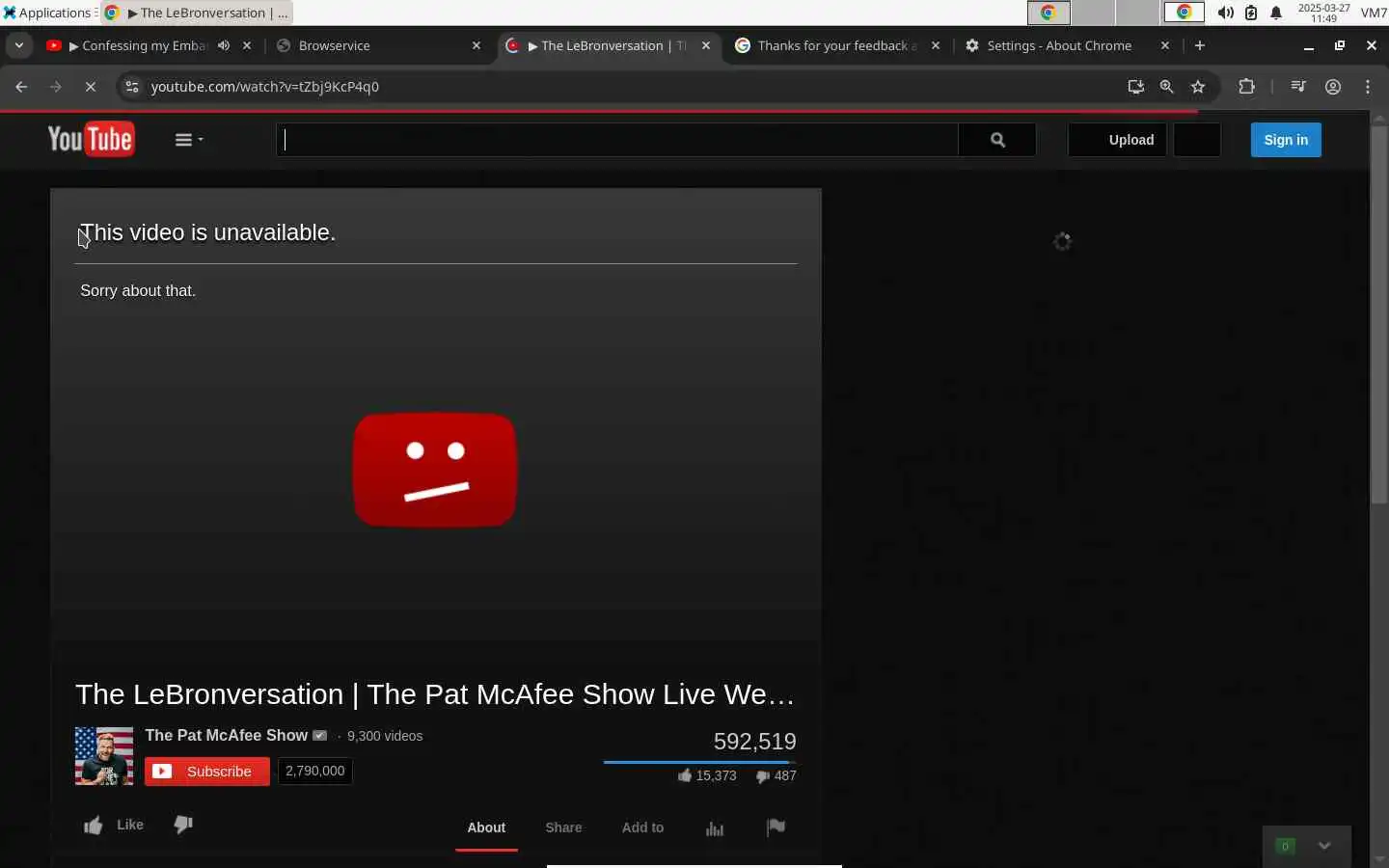Bookmark this page with star icon

point(1198,87)
